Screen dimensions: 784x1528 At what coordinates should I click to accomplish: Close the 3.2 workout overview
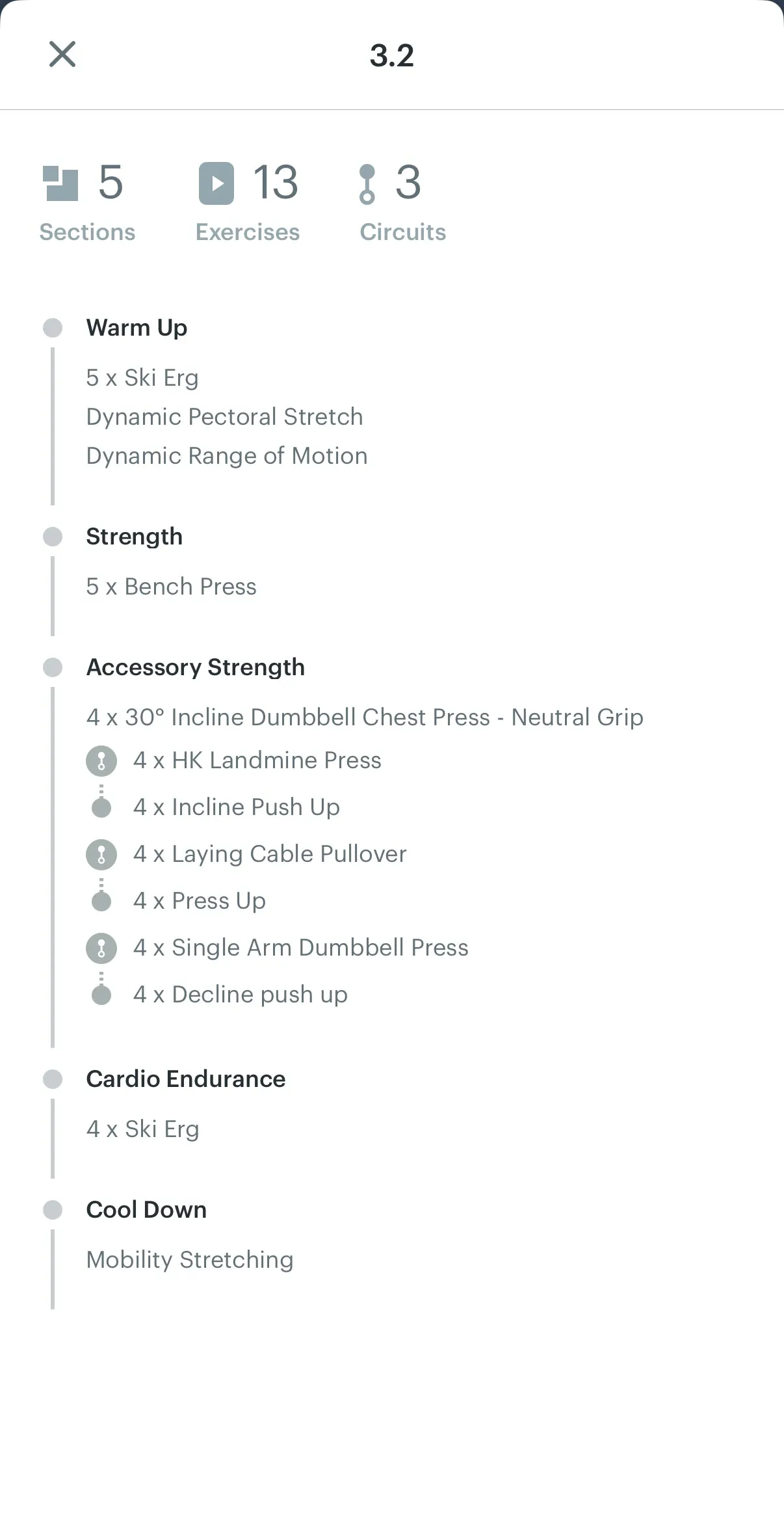(62, 54)
